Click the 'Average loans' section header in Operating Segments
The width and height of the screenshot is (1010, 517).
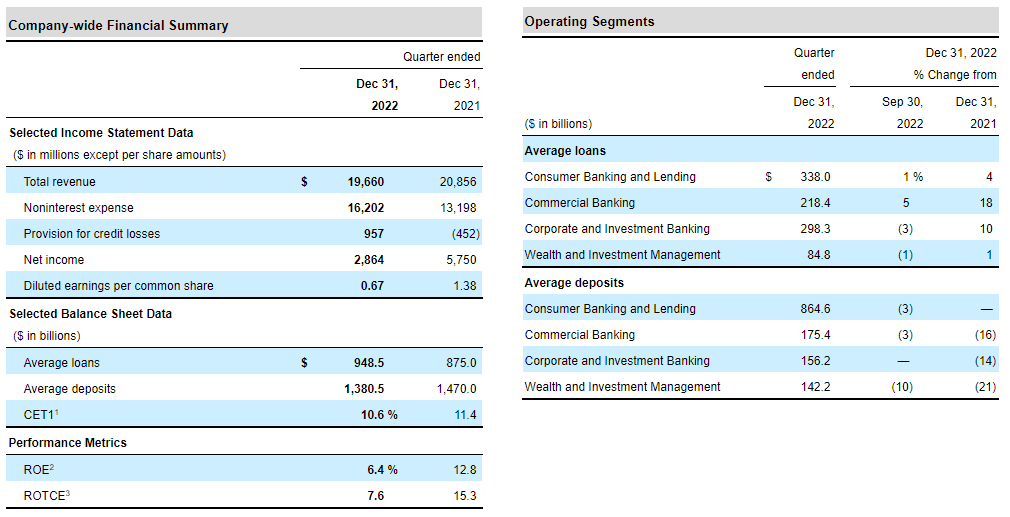[566, 151]
